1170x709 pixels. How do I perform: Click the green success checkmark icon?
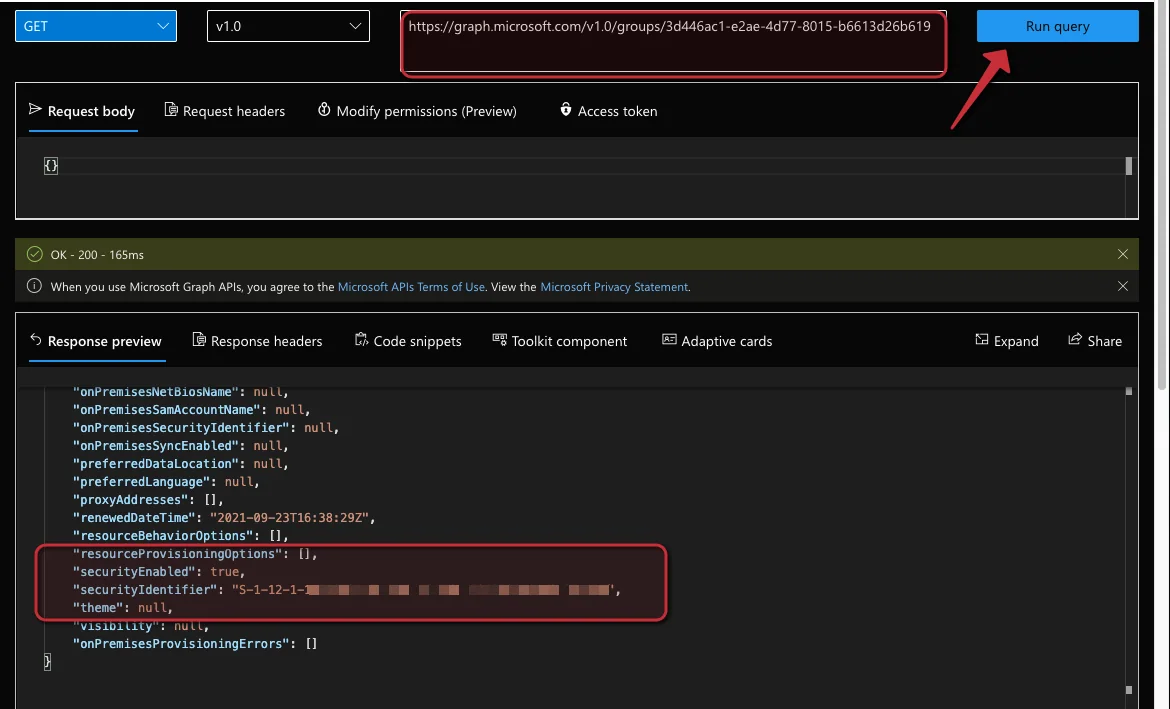point(34,254)
